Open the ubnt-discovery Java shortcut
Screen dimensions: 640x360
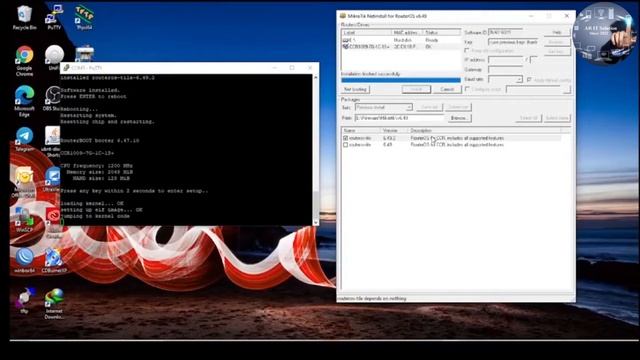(52, 141)
